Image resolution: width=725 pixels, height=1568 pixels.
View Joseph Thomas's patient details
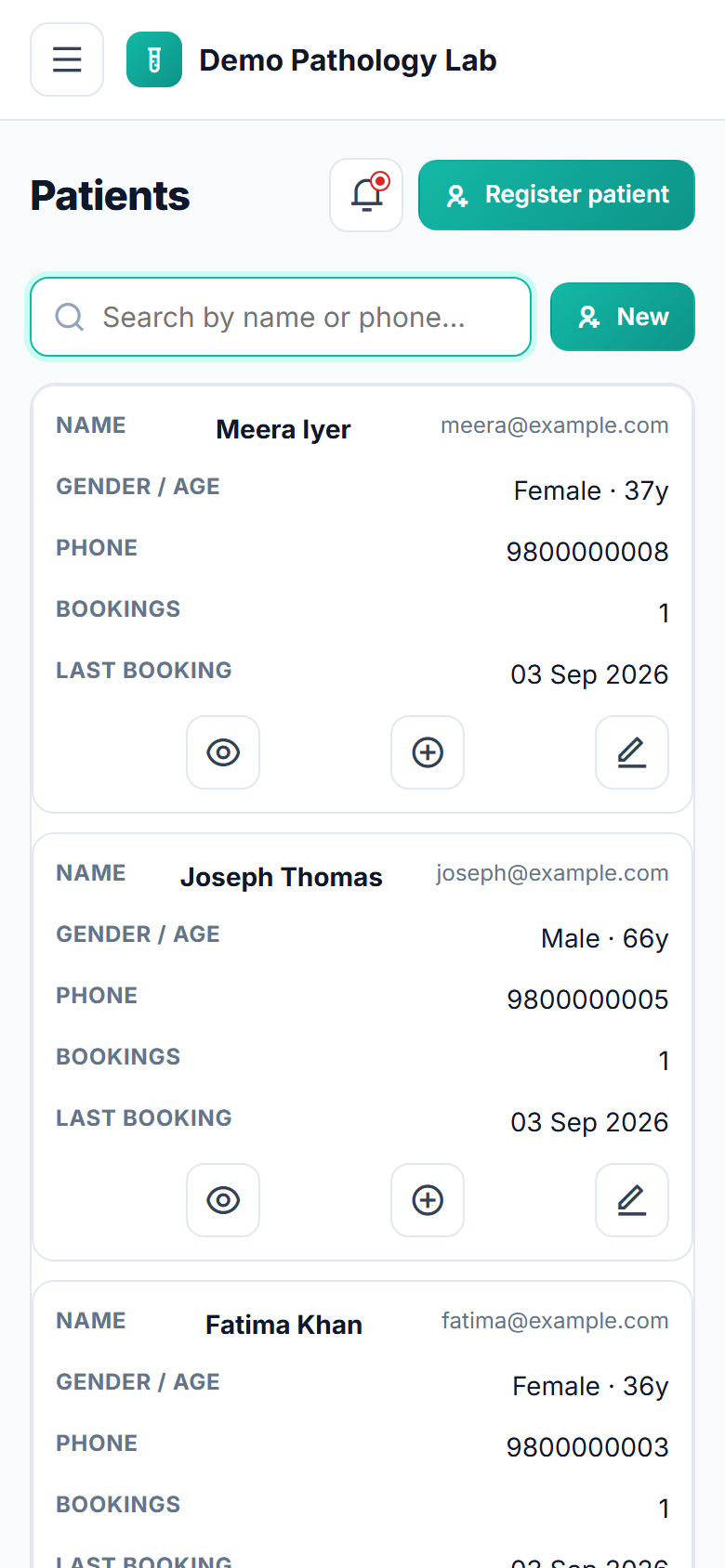coord(223,1200)
